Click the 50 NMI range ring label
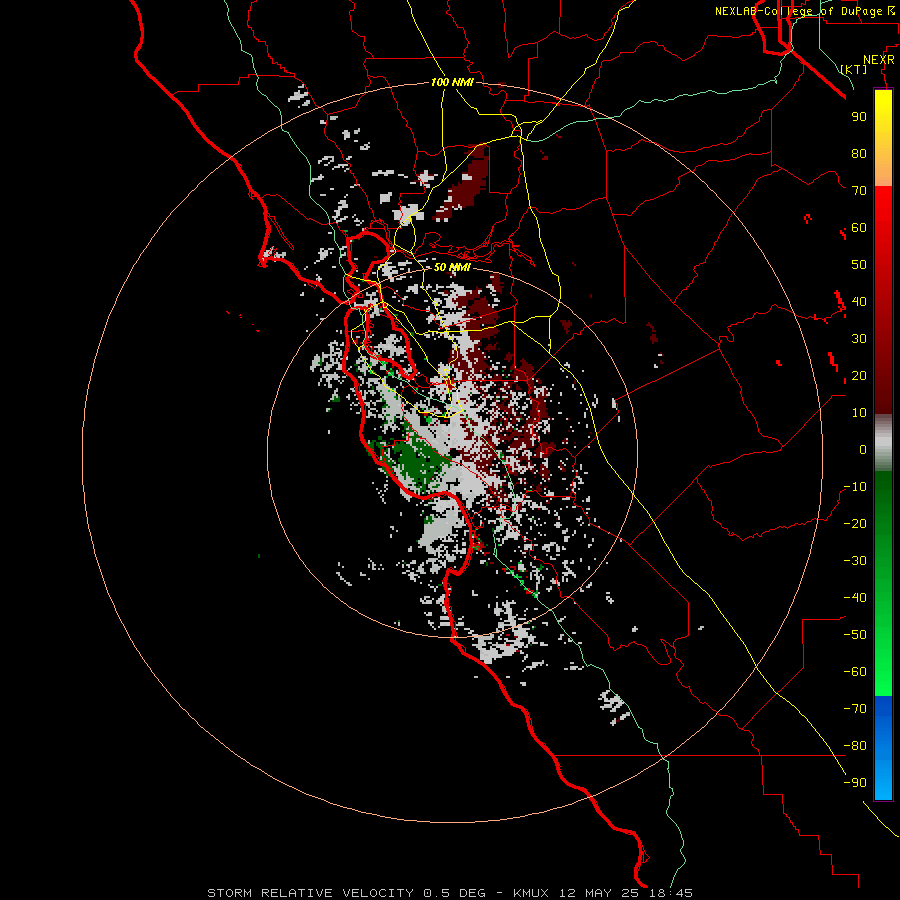 tap(452, 267)
